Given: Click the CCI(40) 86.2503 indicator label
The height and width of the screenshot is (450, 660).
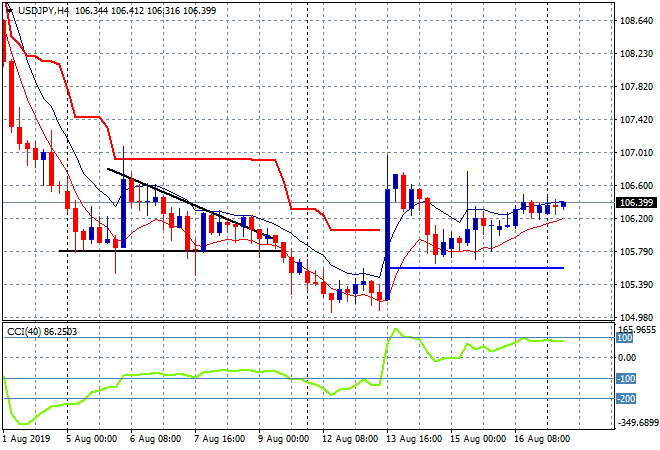Looking at the screenshot, I should pos(42,332).
